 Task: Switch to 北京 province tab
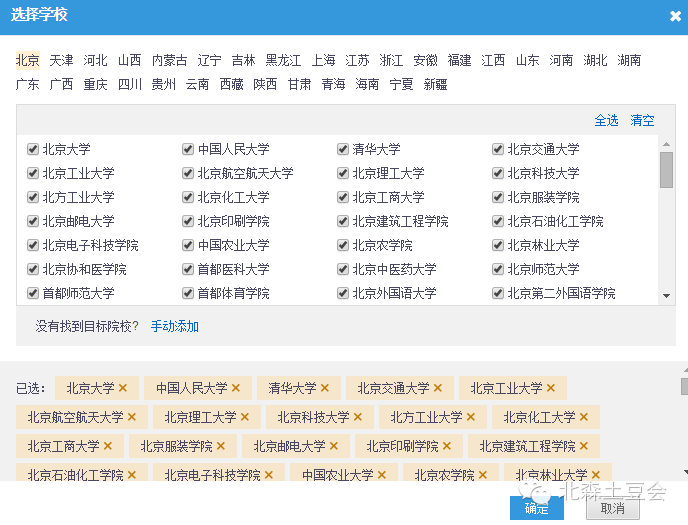28,60
